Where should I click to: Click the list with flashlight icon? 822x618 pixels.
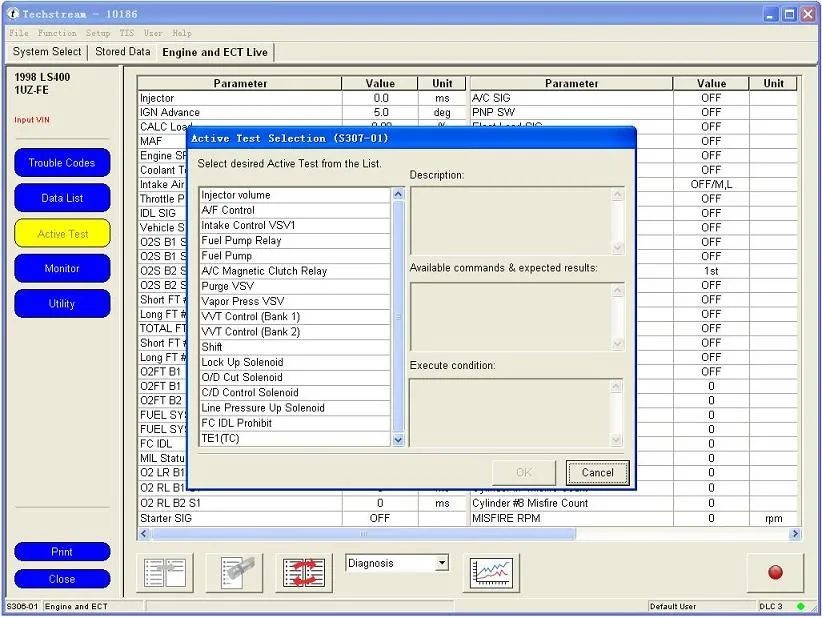pyautogui.click(x=235, y=572)
